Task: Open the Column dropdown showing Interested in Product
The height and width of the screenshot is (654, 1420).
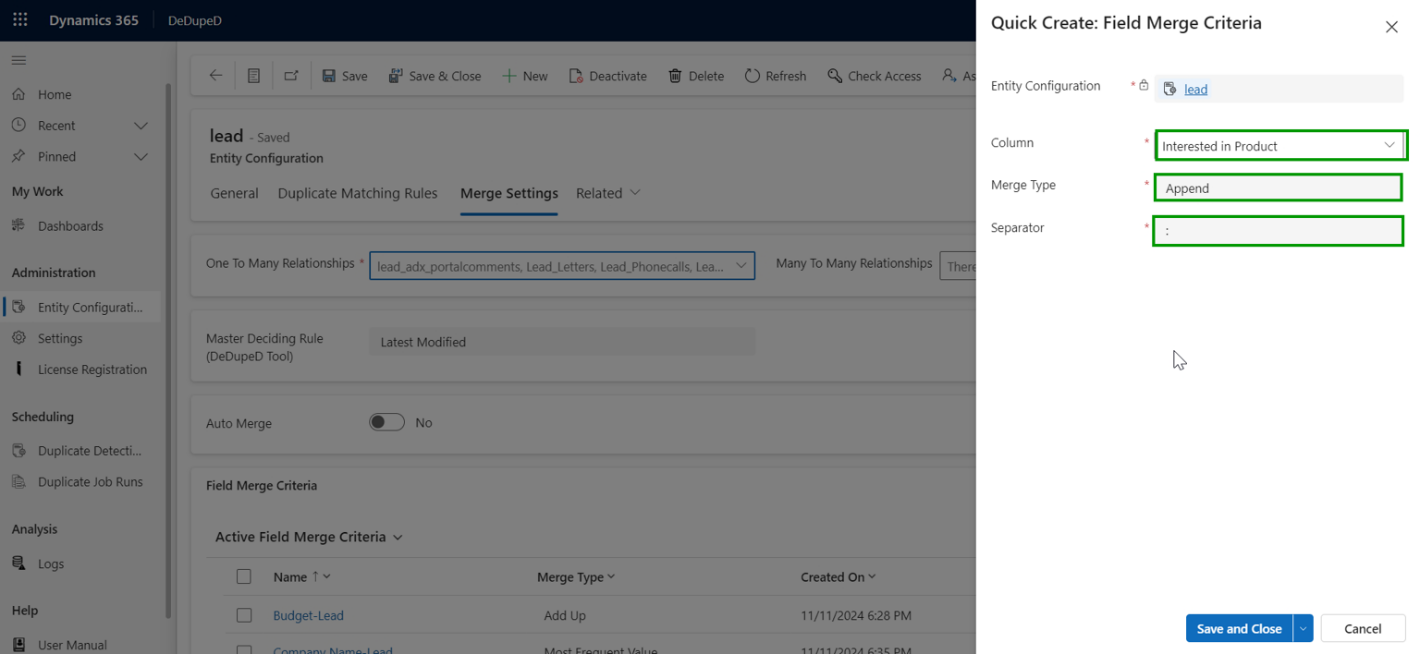Action: (x=1279, y=146)
